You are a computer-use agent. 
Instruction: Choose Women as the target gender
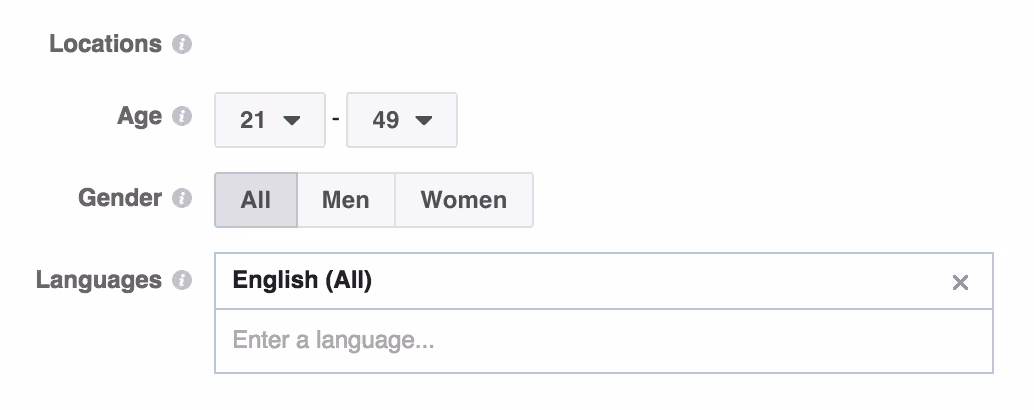[464, 200]
